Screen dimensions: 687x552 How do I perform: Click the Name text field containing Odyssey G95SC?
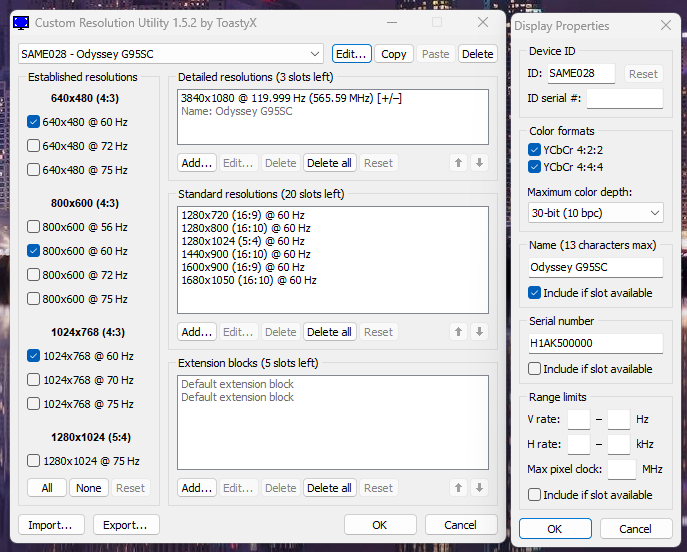595,268
